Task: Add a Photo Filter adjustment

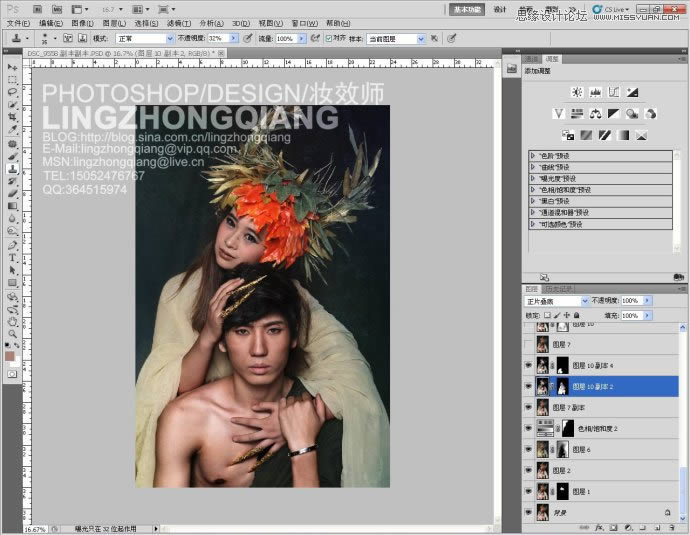Action: click(x=632, y=114)
